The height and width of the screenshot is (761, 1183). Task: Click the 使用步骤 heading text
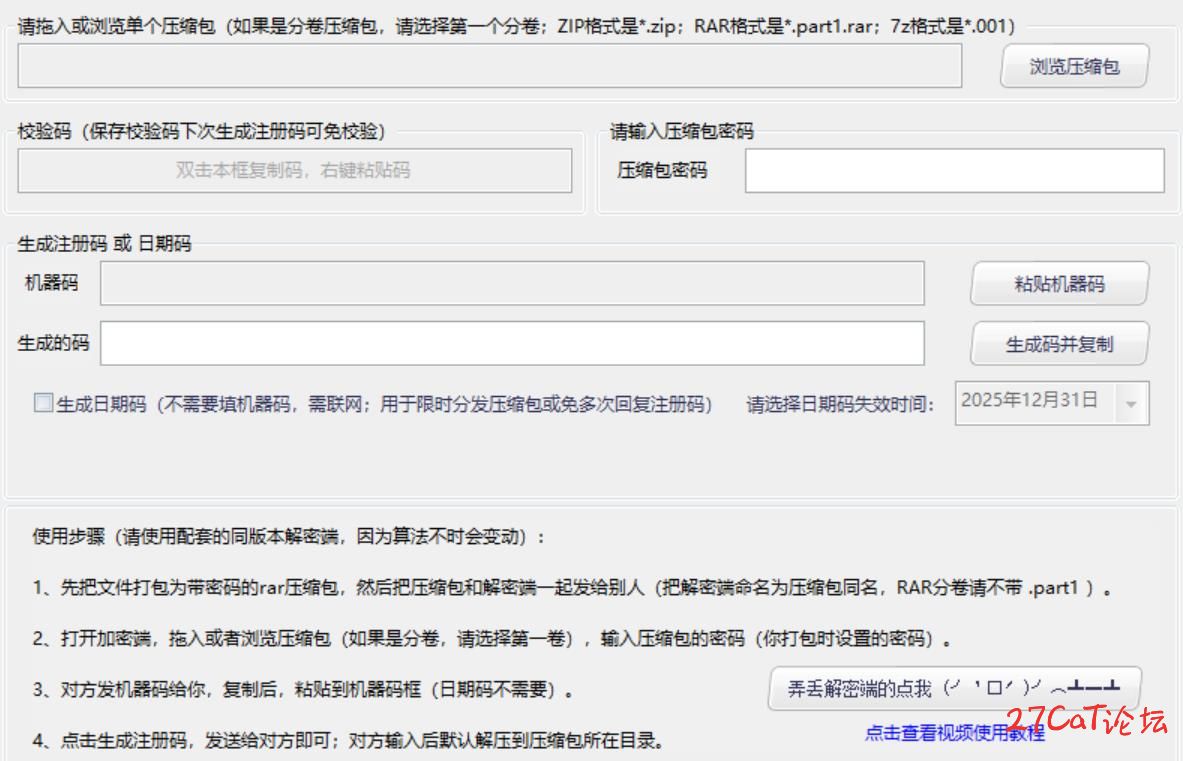(x=288, y=537)
